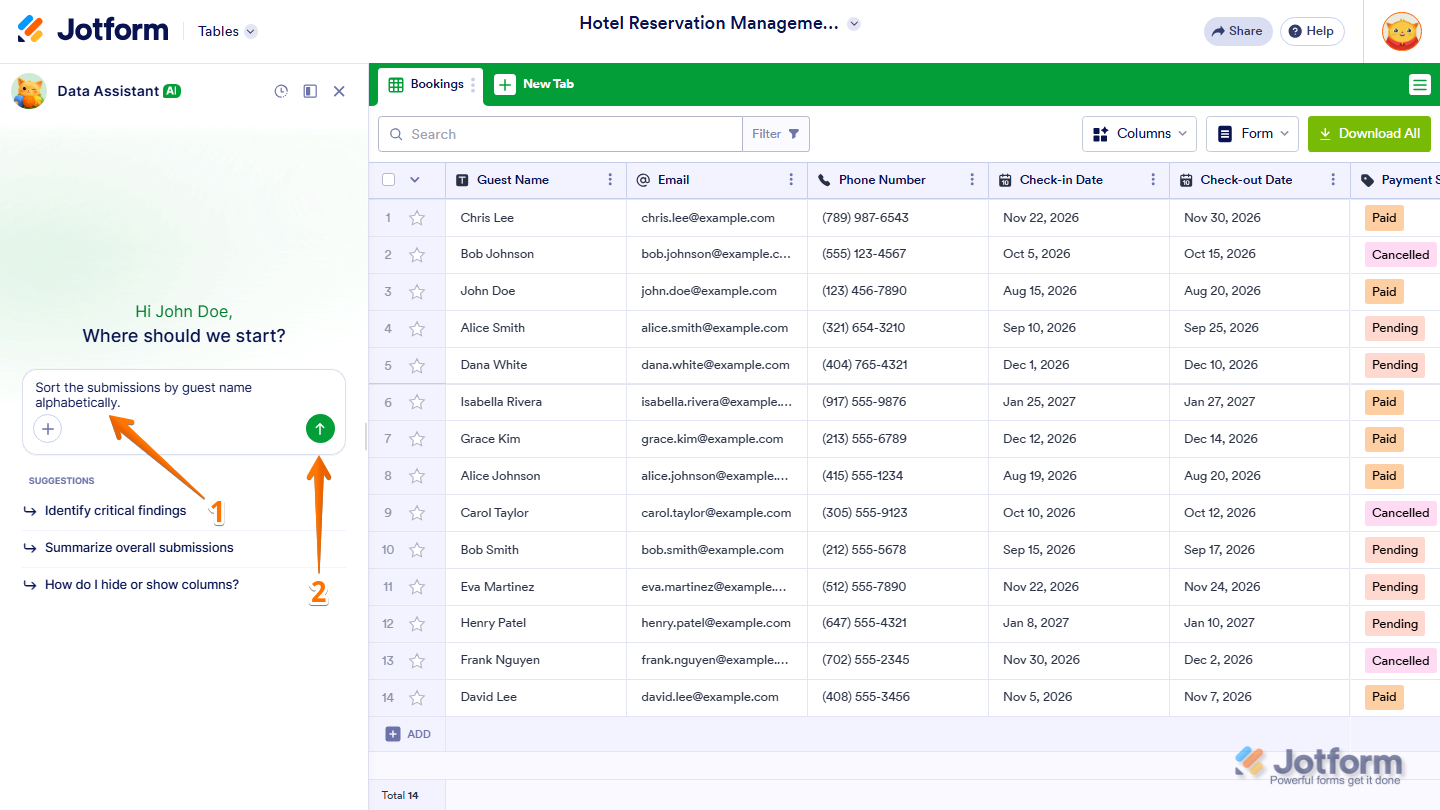Star the Alice Smith row
The width and height of the screenshot is (1440, 810).
417,329
